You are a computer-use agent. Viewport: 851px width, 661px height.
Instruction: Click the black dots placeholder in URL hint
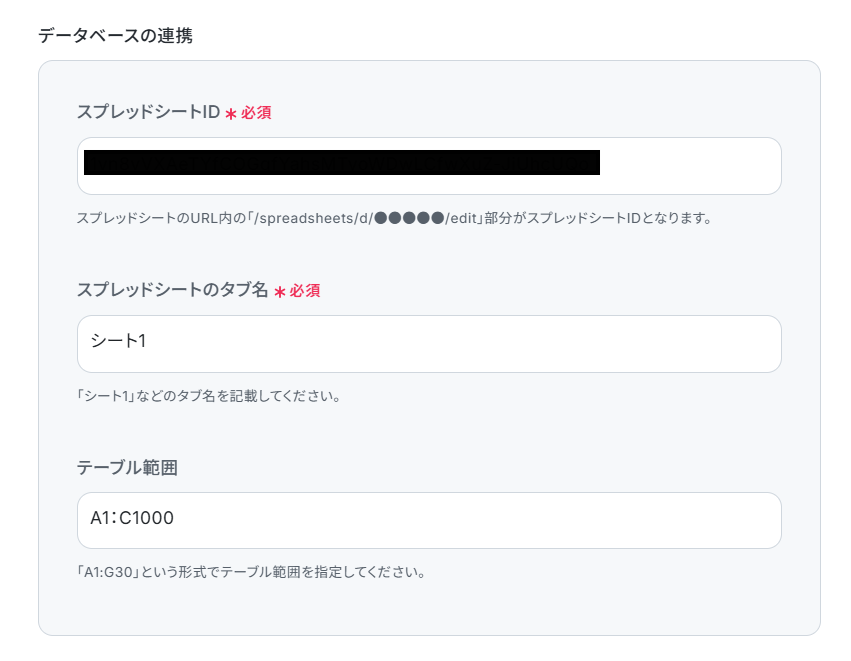pos(409,218)
